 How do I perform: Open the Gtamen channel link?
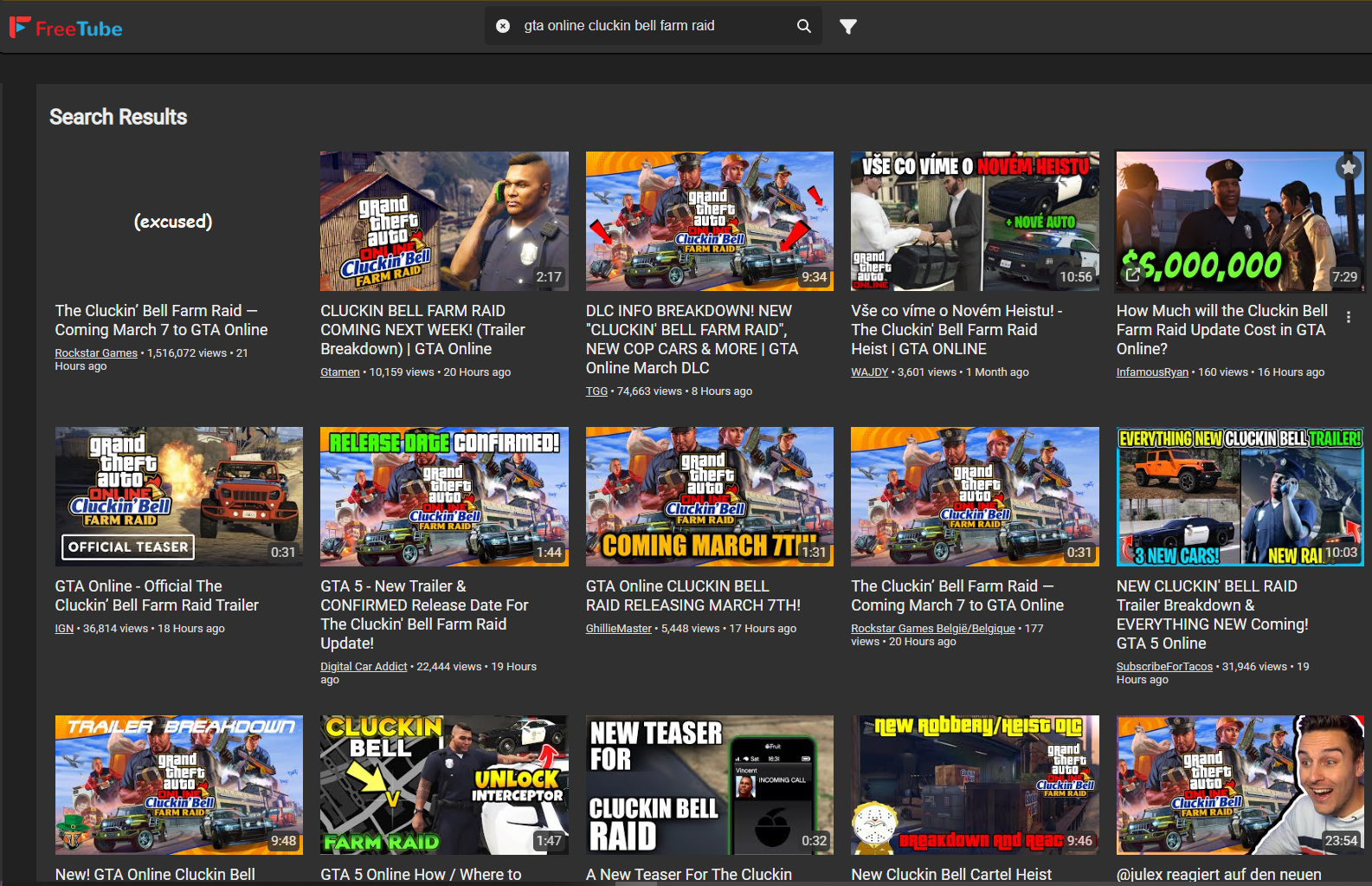[340, 372]
